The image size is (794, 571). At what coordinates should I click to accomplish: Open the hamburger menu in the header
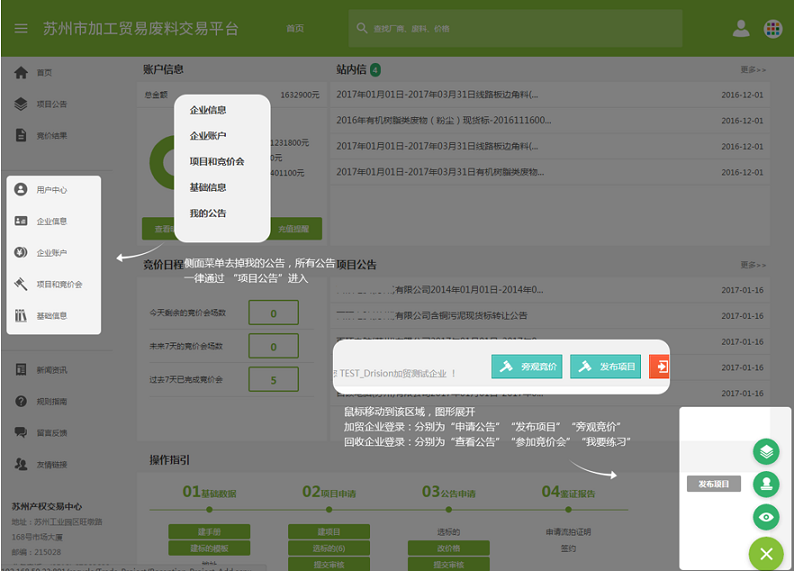coord(21,28)
